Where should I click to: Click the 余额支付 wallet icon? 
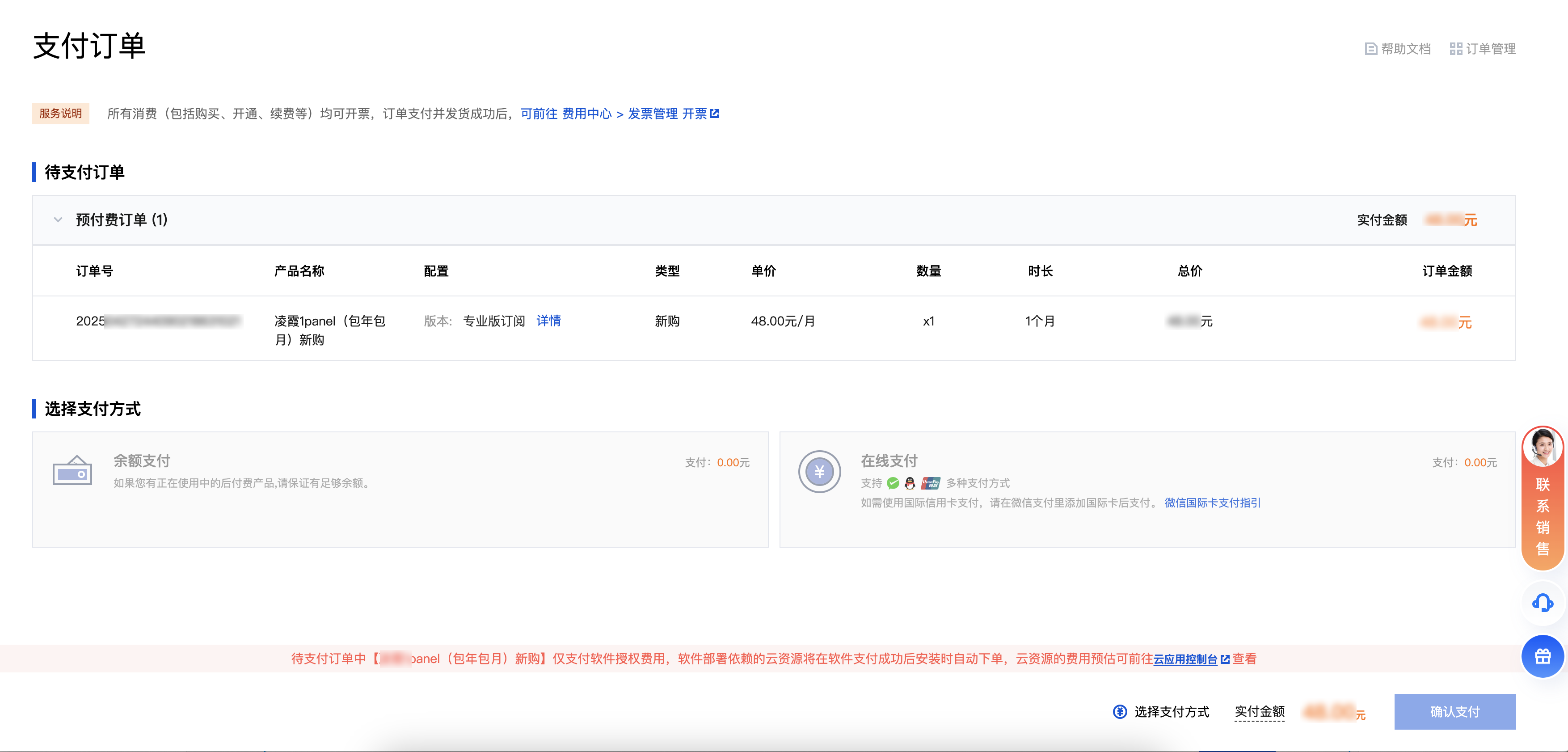coord(72,470)
